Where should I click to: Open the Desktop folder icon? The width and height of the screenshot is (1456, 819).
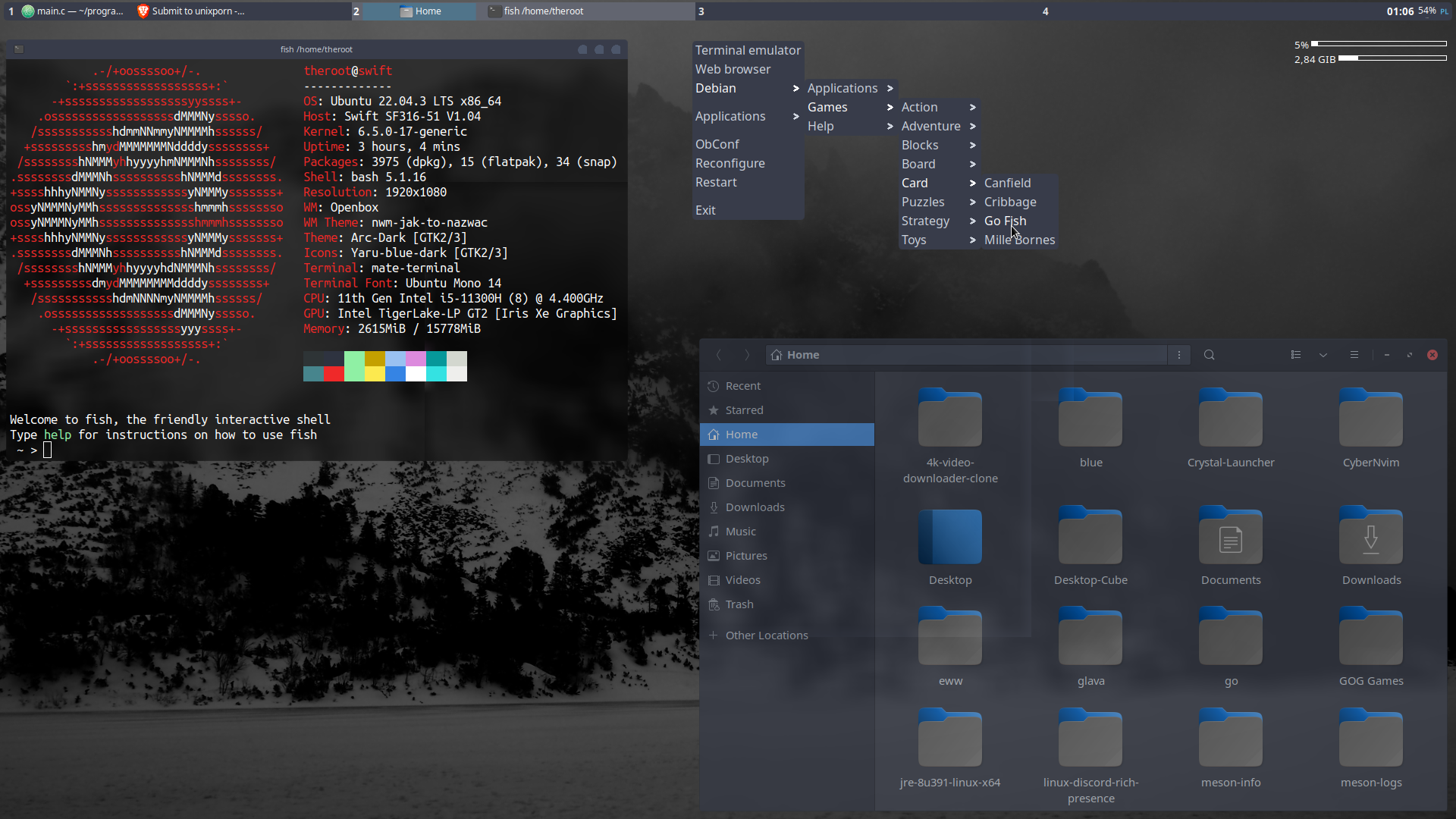[950, 536]
